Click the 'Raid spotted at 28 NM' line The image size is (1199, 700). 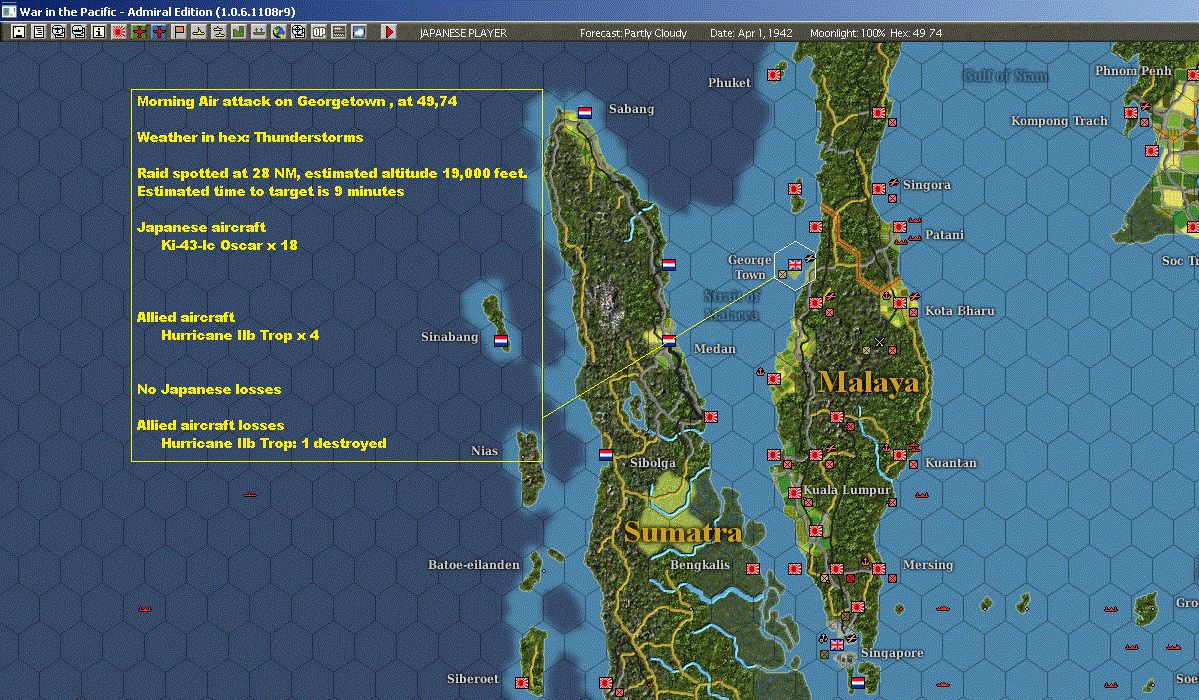click(x=332, y=173)
